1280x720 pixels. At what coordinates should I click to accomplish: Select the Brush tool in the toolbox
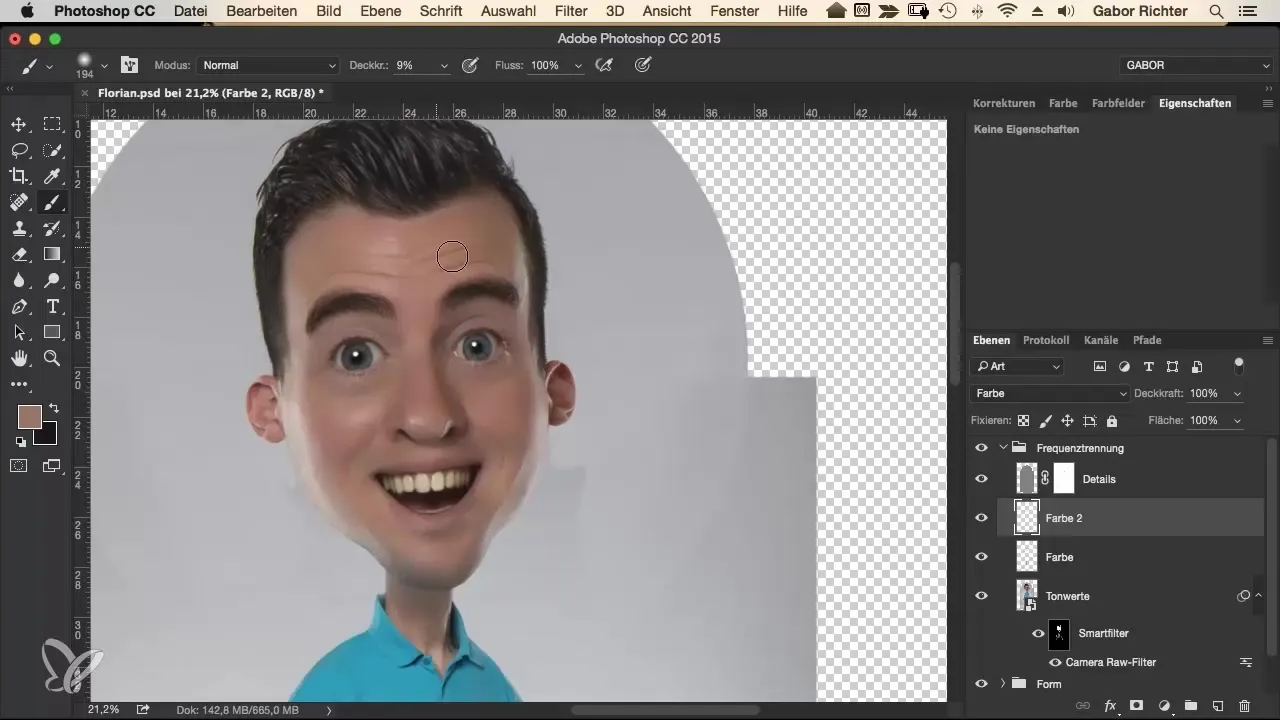tap(52, 202)
